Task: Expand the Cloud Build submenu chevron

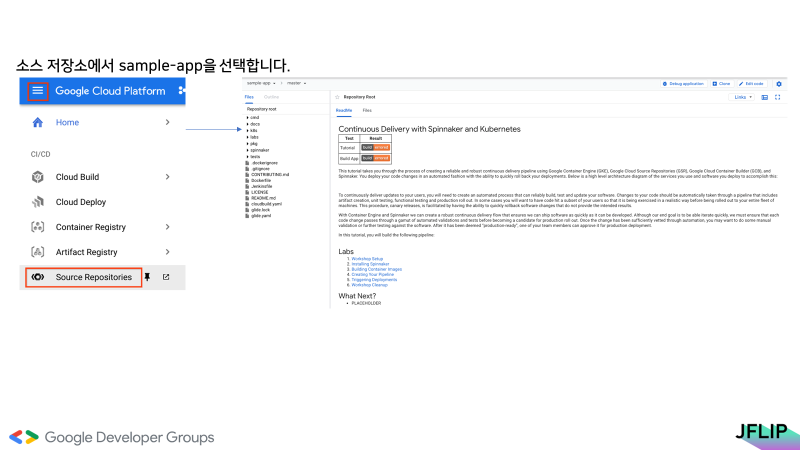Action: [x=167, y=177]
